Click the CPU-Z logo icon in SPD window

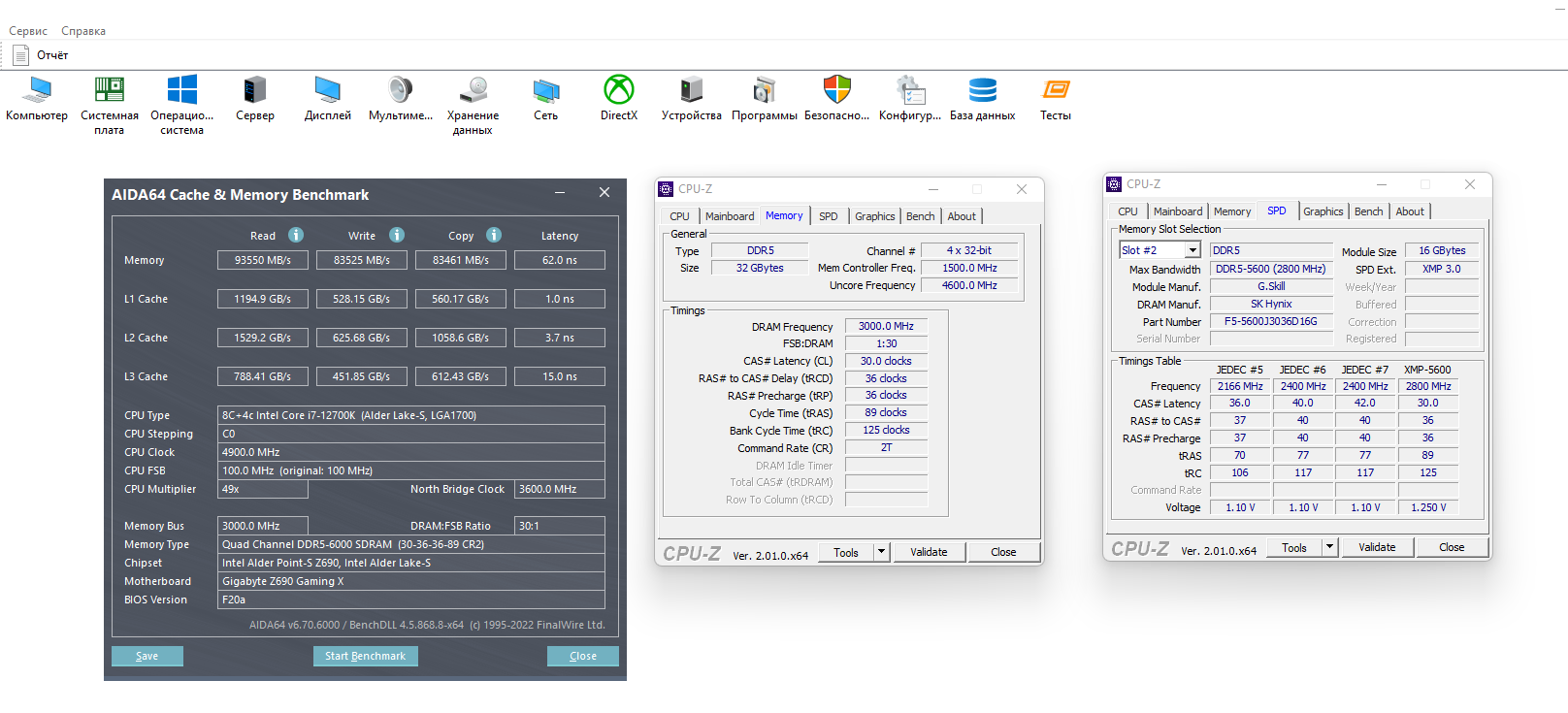pos(1114,184)
